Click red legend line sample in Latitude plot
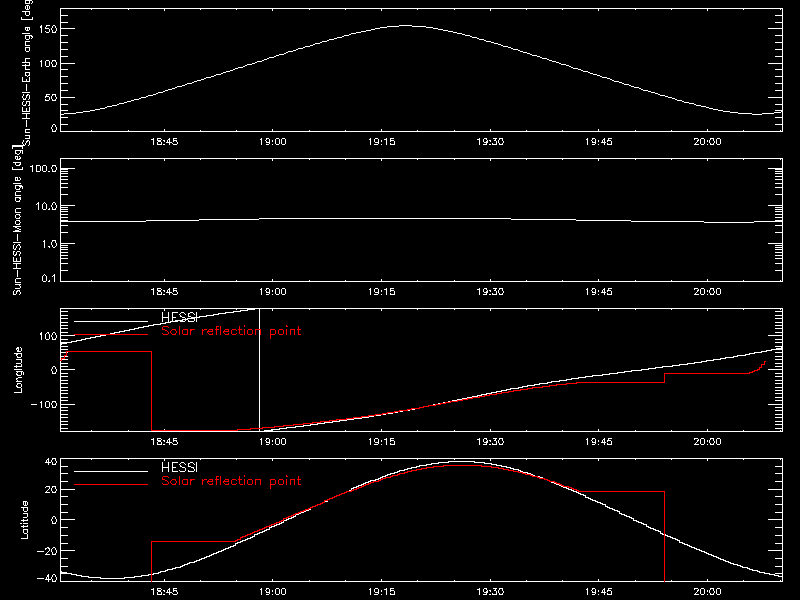The height and width of the screenshot is (600, 800). click(111, 485)
